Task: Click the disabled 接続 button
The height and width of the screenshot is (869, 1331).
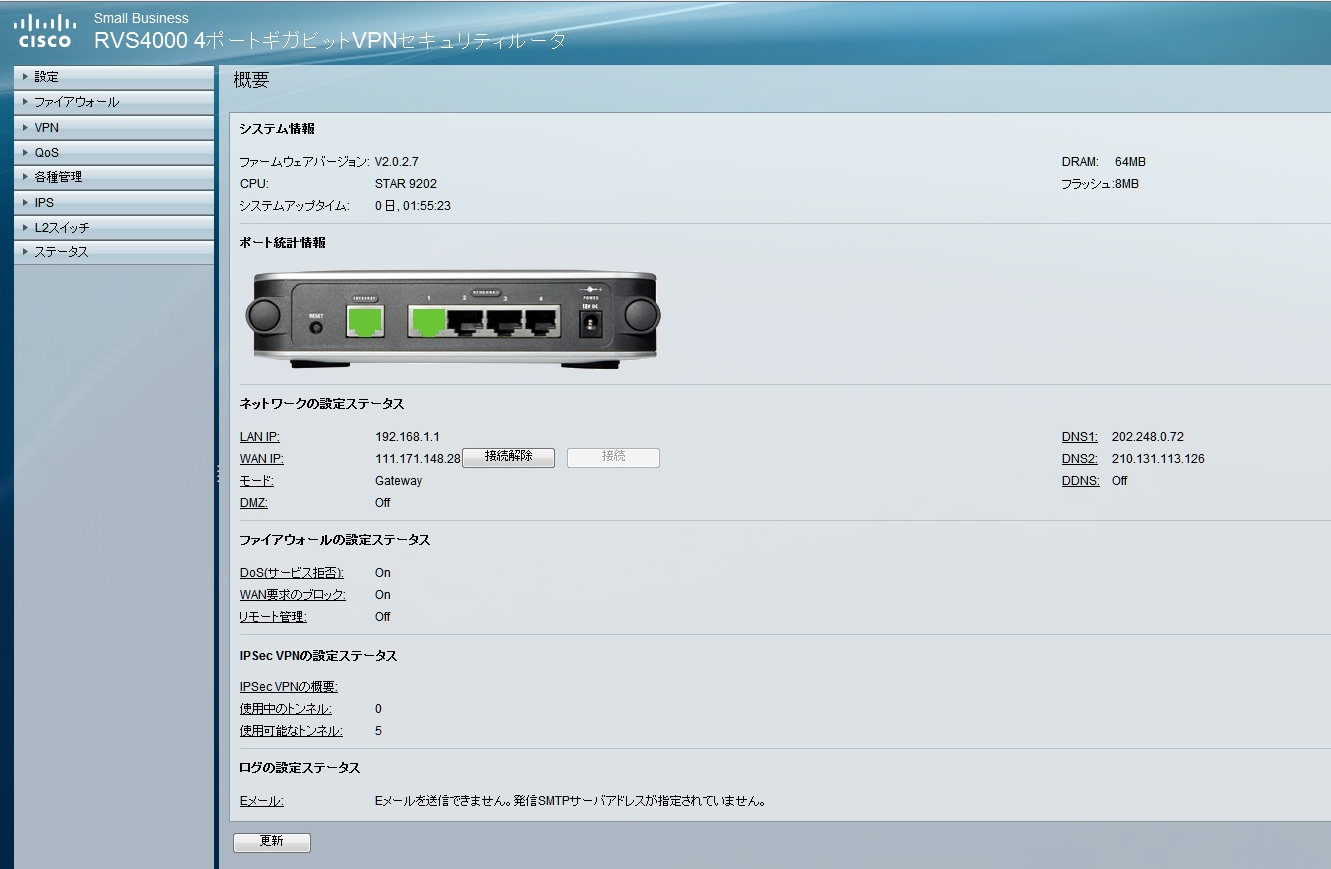Action: (x=613, y=457)
